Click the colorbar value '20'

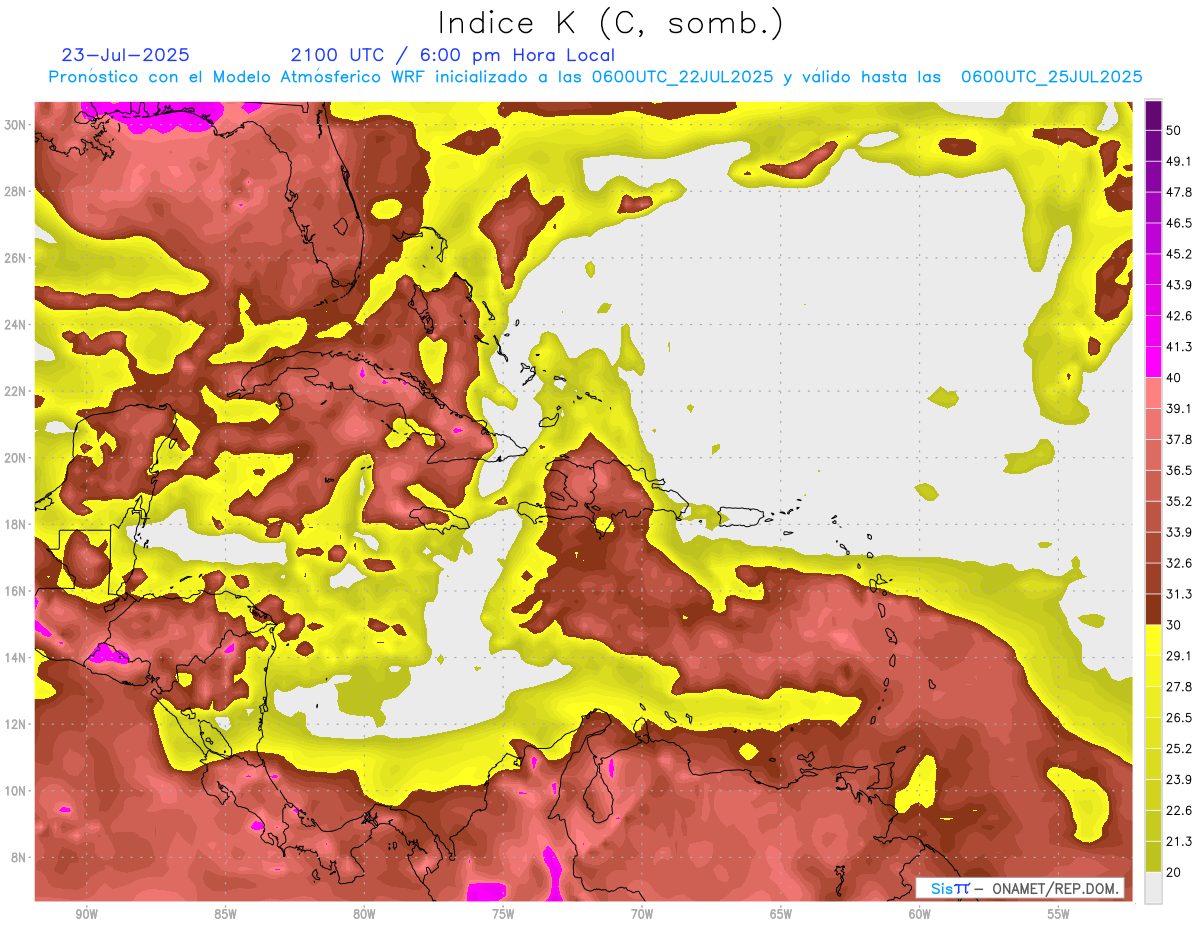tap(1175, 873)
